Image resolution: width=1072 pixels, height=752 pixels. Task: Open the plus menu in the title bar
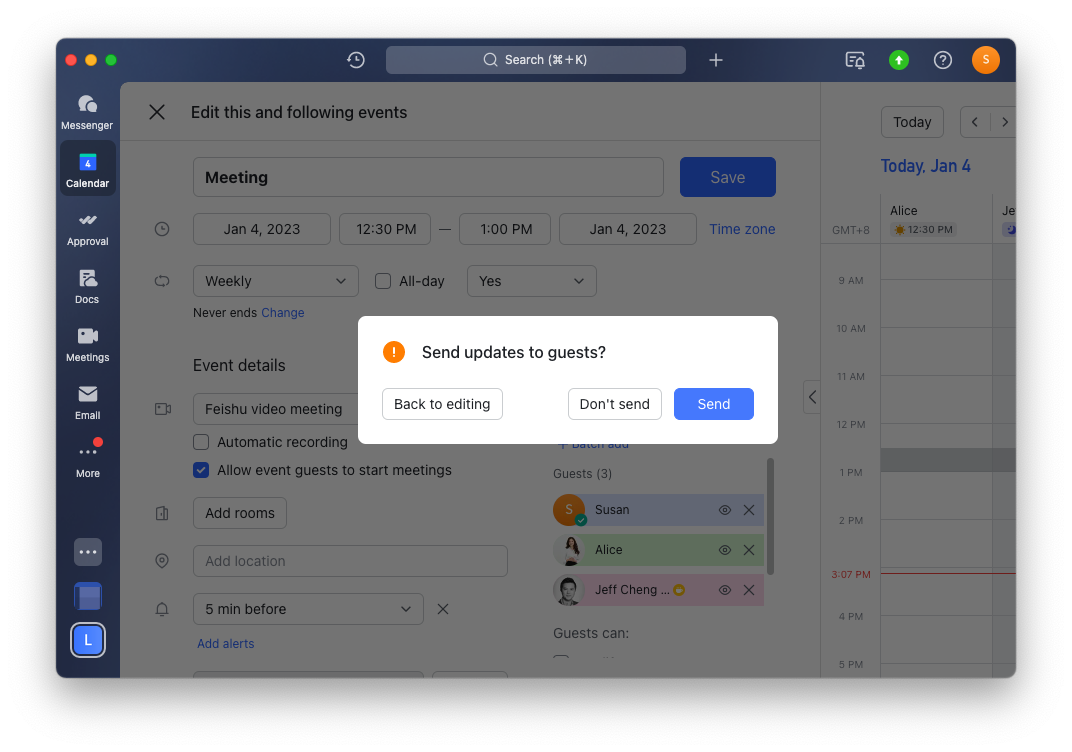click(x=716, y=60)
